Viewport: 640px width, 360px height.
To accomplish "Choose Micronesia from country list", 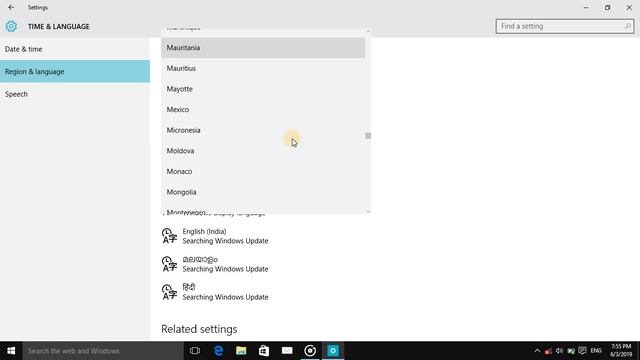I will pyautogui.click(x=263, y=130).
